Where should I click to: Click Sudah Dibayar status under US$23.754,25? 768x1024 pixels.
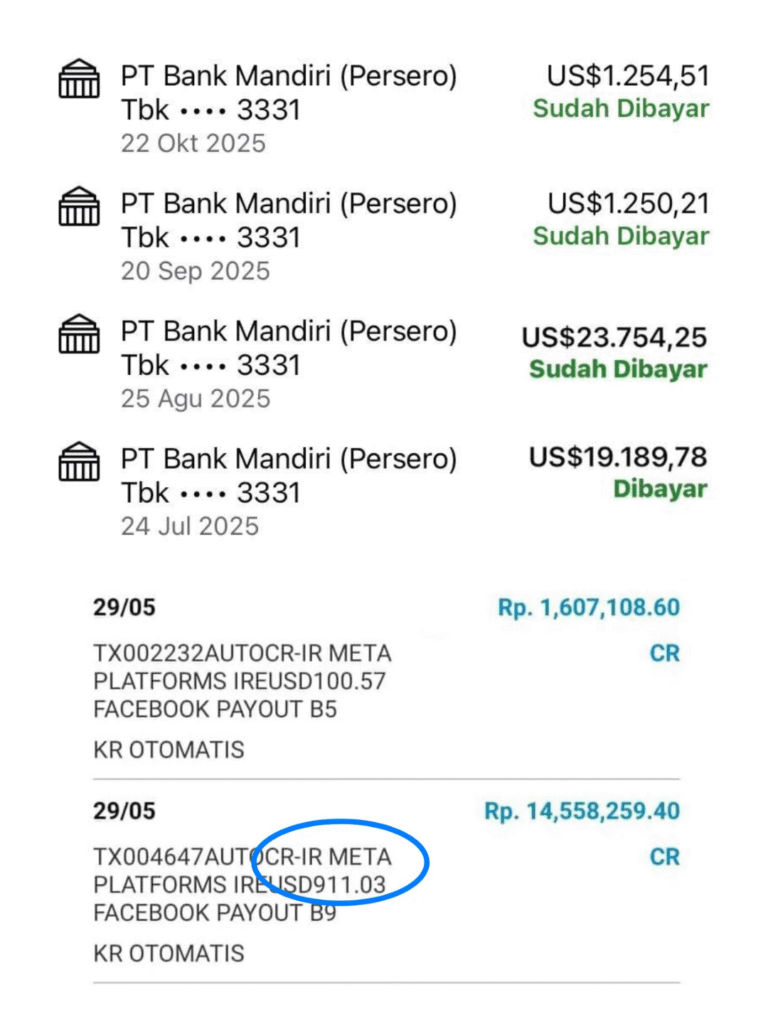618,370
